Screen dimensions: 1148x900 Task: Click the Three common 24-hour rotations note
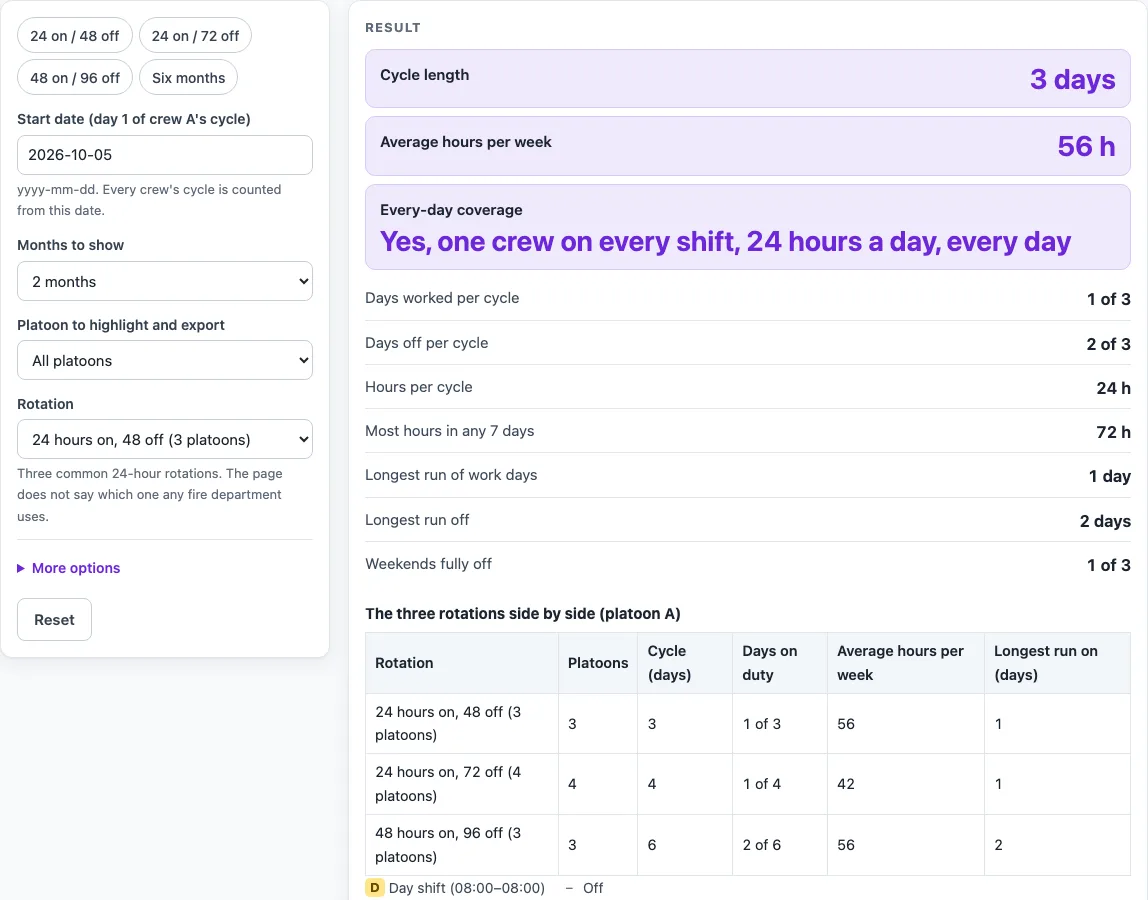point(149,495)
